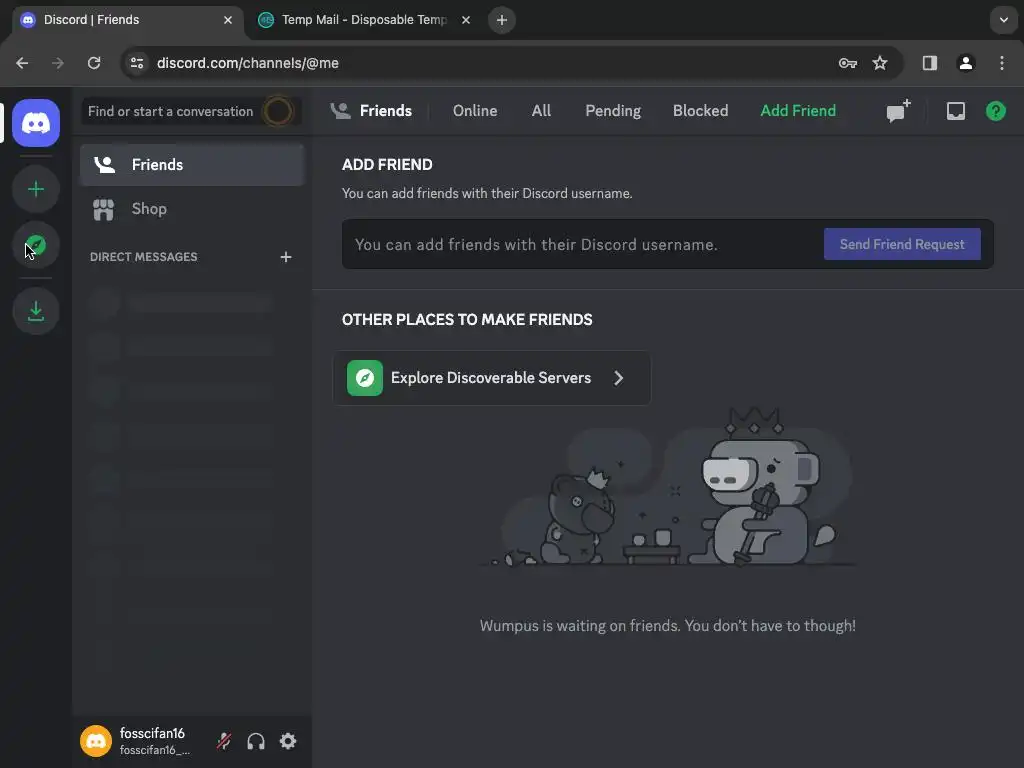Bookmark this page with star icon
Image resolution: width=1024 pixels, height=768 pixels.
click(880, 63)
